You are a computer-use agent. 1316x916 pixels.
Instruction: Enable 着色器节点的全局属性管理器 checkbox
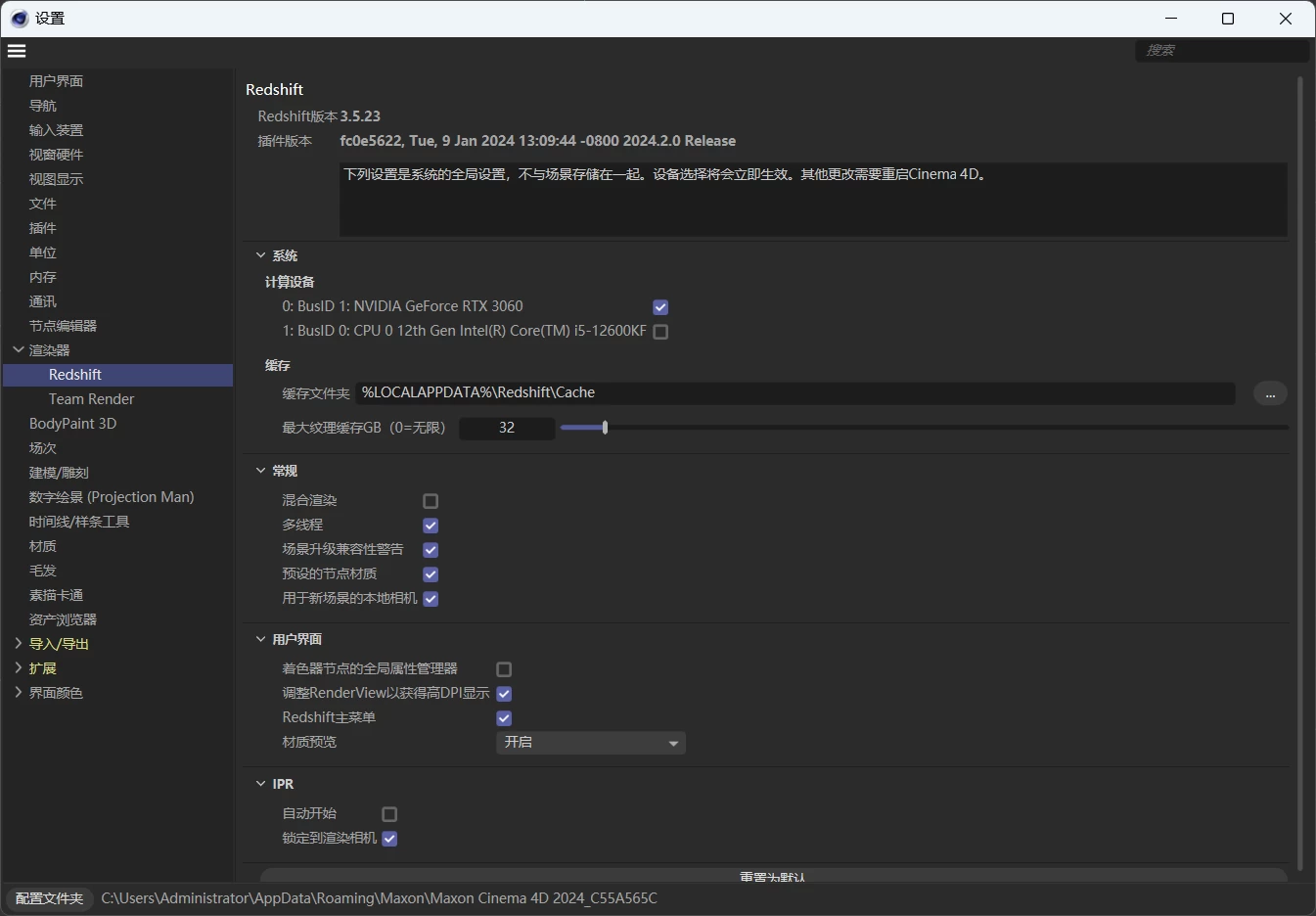click(504, 669)
